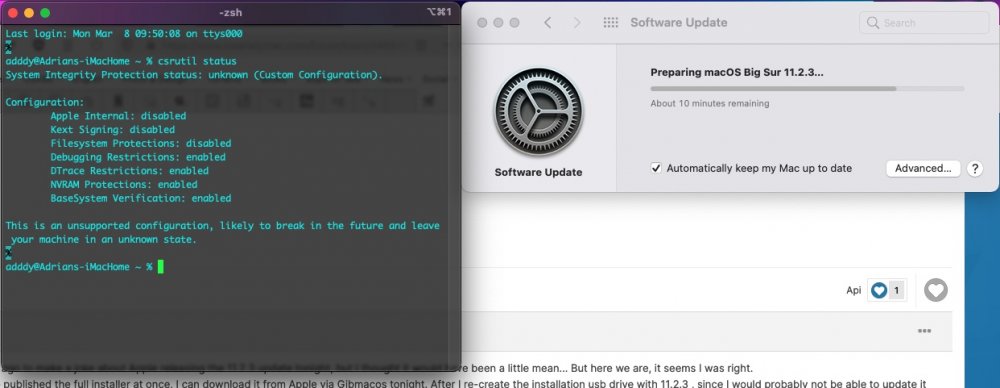Click 'Configuration:' heading in Terminal
Image resolution: width=1000 pixels, height=388 pixels.
click(45, 102)
